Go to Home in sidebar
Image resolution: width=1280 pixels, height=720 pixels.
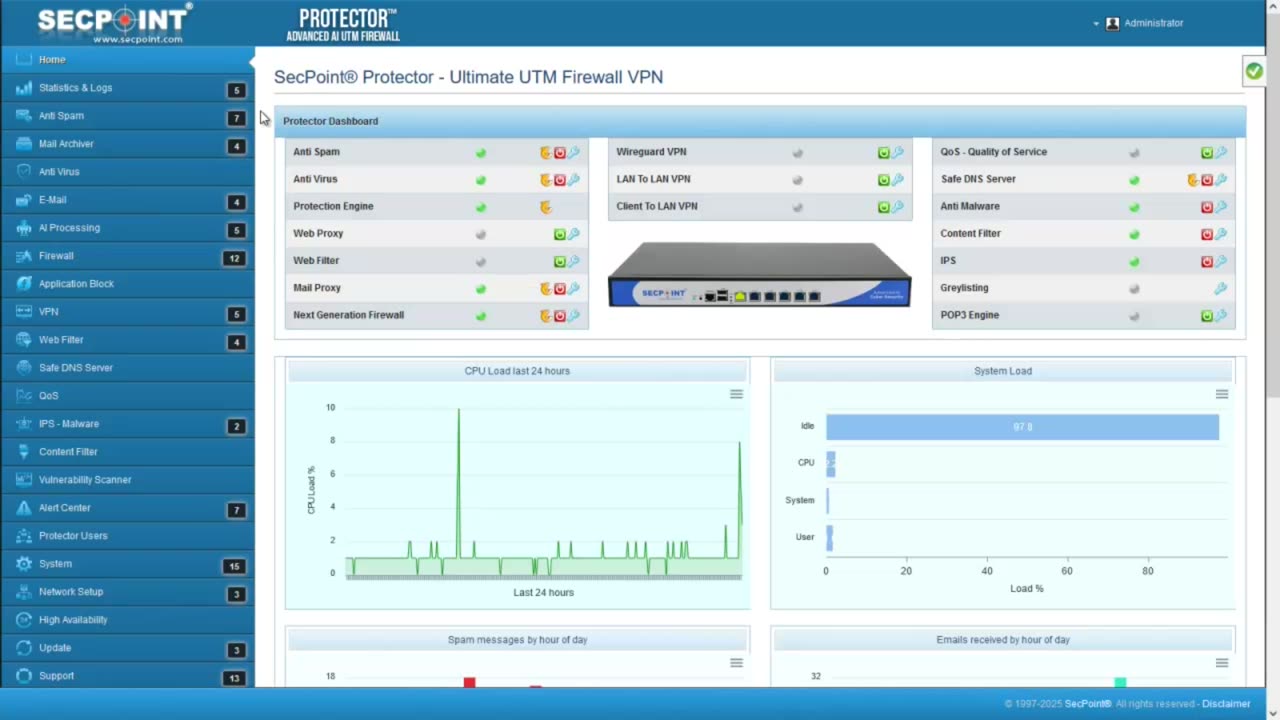pos(127,60)
